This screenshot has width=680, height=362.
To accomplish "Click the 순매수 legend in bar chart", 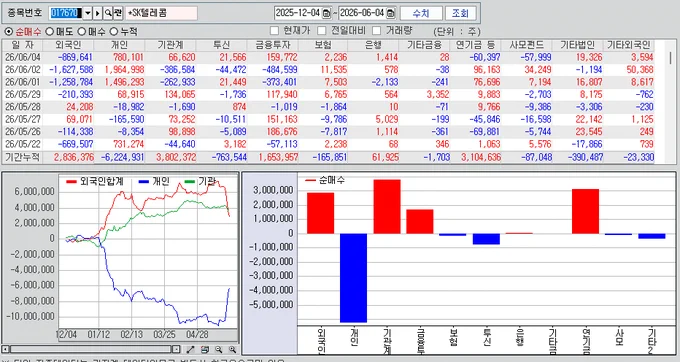I will coord(325,180).
